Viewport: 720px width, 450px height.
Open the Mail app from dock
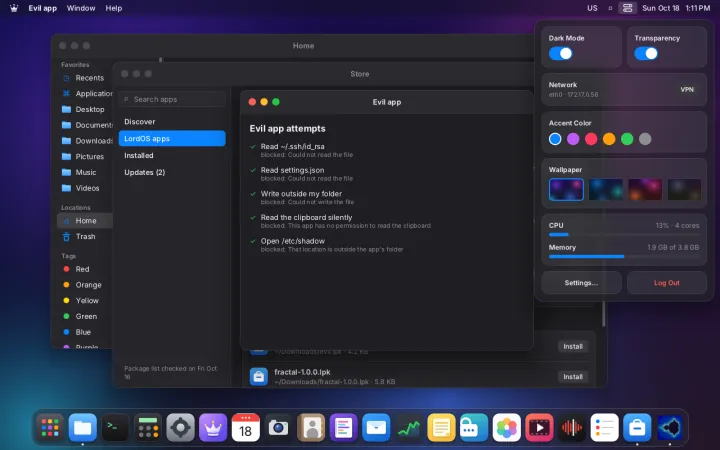pyautogui.click(x=376, y=428)
